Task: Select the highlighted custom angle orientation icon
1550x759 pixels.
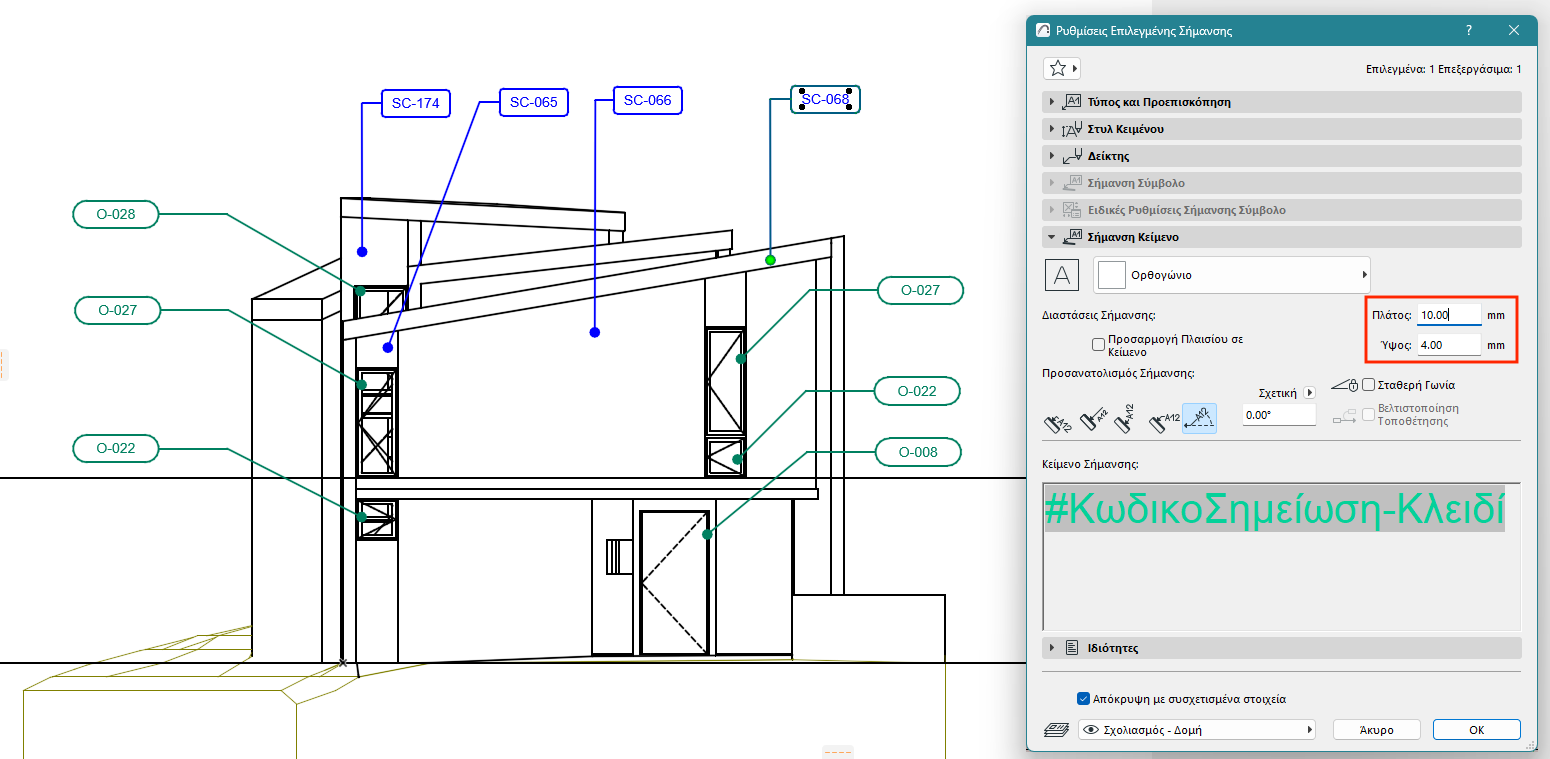Action: [x=1199, y=419]
